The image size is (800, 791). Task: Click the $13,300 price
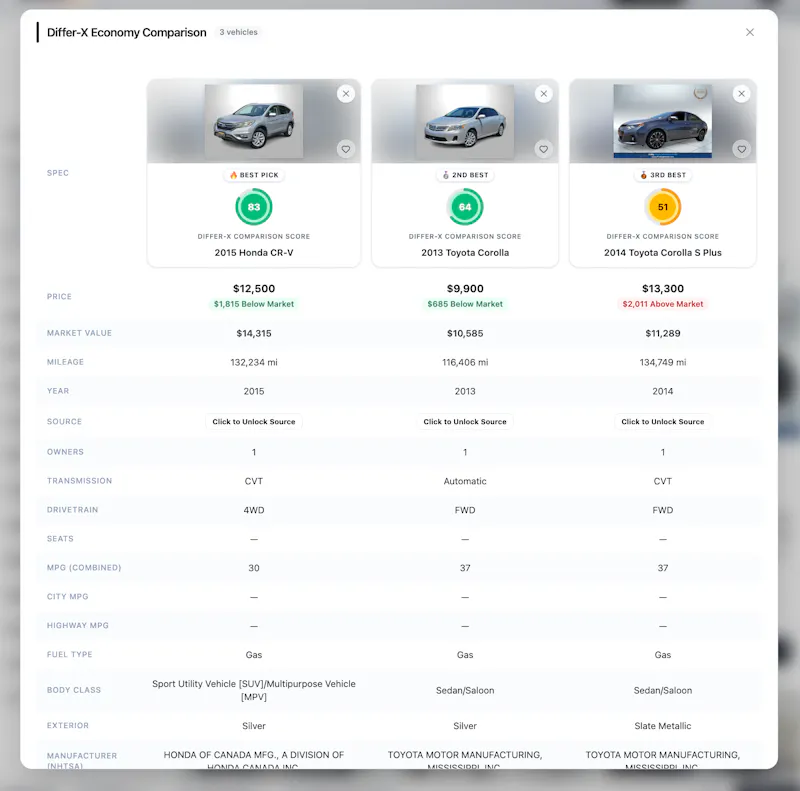pos(662,288)
